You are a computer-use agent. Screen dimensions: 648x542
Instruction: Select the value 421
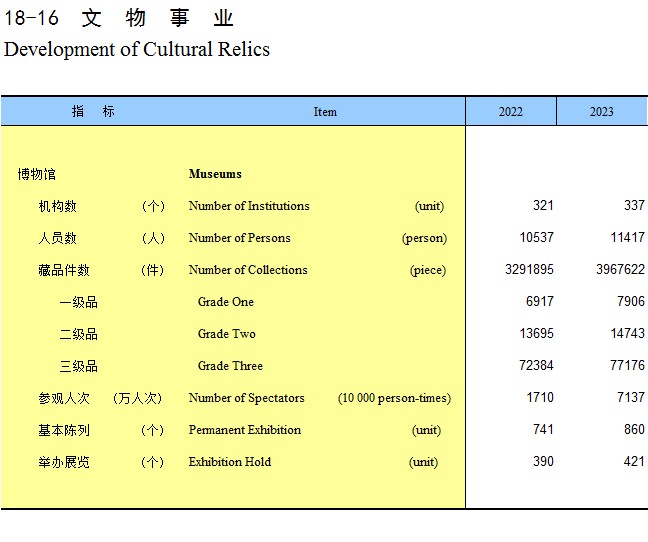tap(634, 461)
